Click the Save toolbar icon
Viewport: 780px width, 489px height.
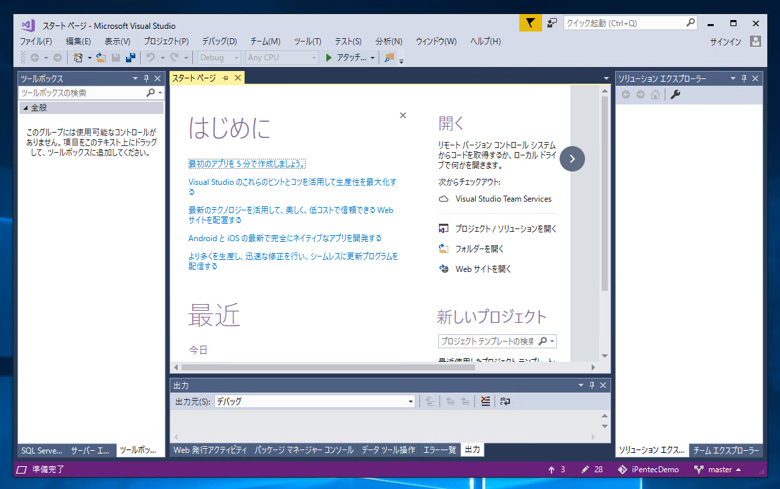click(x=116, y=58)
